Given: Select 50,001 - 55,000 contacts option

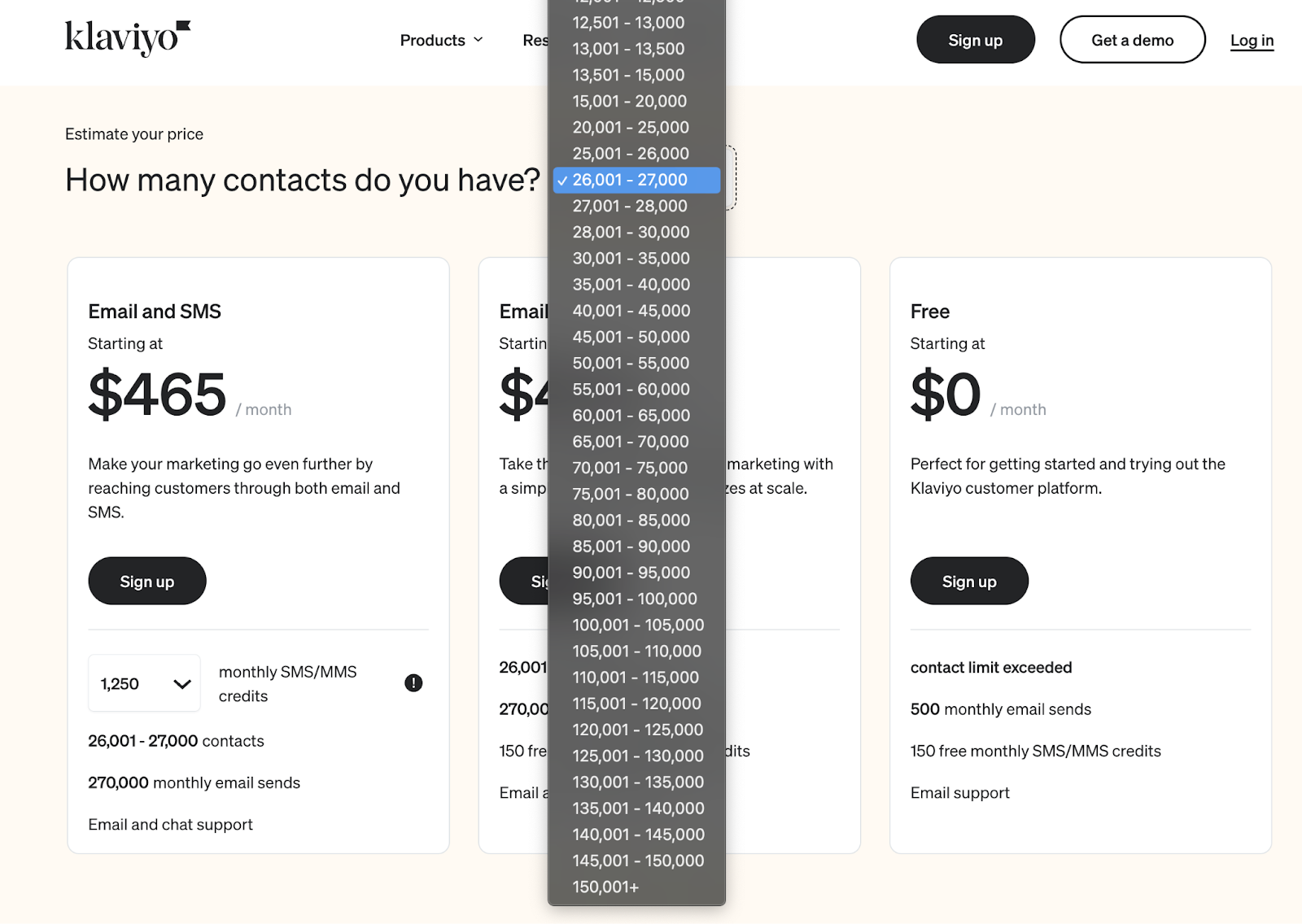Looking at the screenshot, I should tap(636, 363).
